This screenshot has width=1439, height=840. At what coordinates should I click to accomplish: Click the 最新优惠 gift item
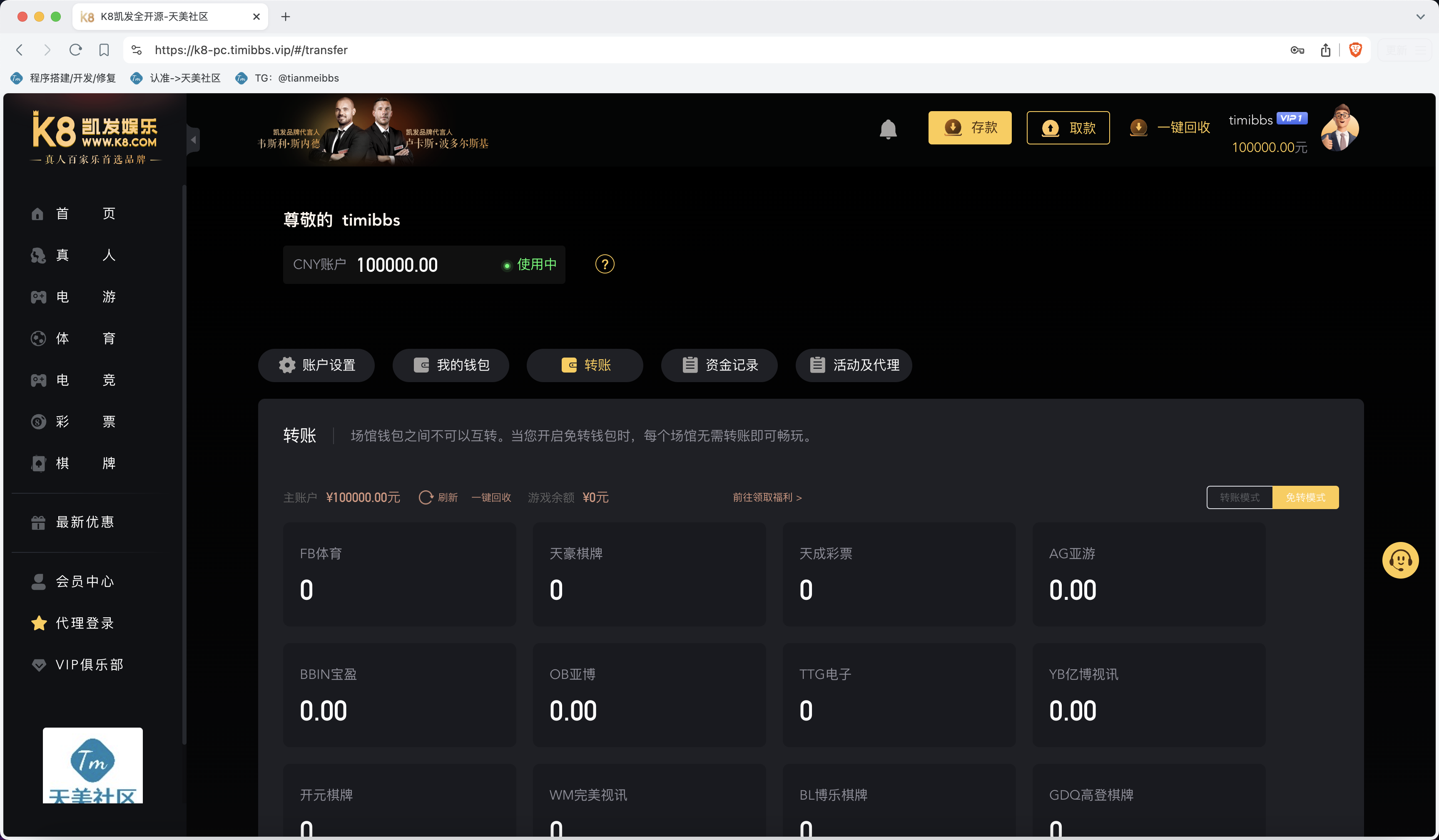coord(73,522)
